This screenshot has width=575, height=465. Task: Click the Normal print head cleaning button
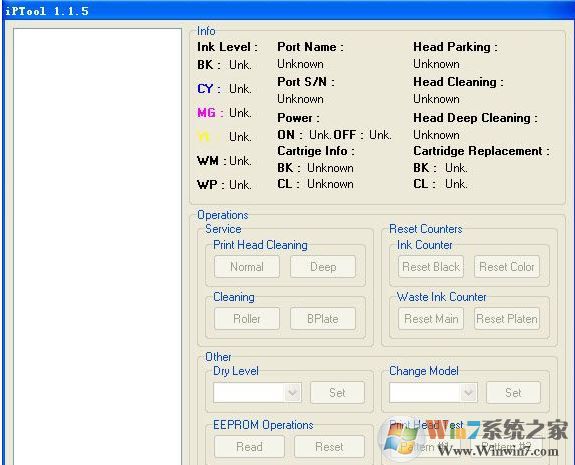247,267
